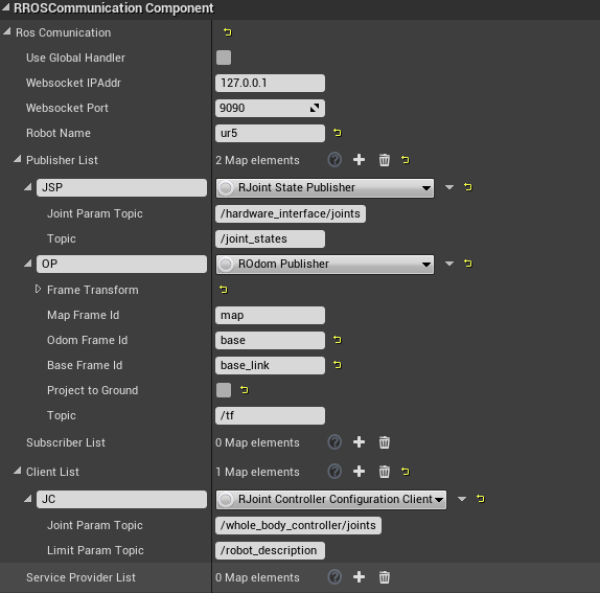The height and width of the screenshot is (593, 600).
Task: Add element to Service Provider List
Action: (x=359, y=577)
